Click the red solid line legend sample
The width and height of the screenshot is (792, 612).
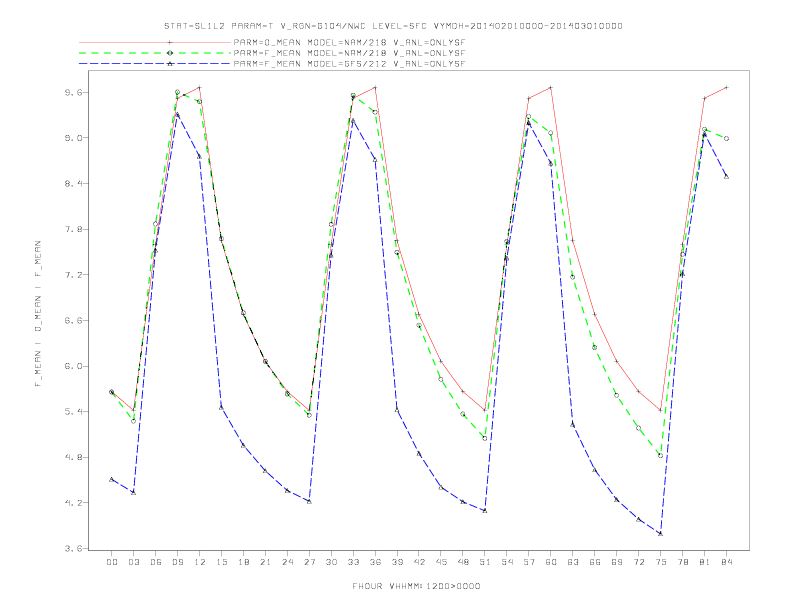(x=155, y=43)
